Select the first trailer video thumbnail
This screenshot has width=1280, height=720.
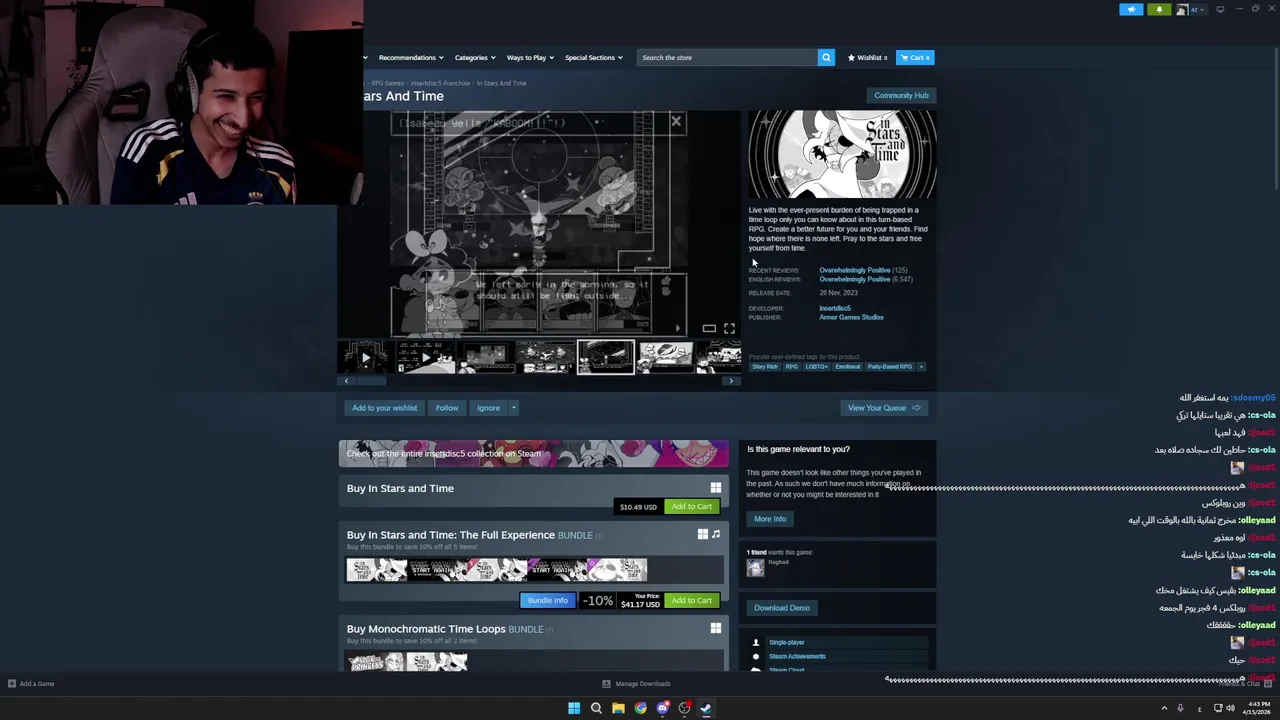pos(365,358)
